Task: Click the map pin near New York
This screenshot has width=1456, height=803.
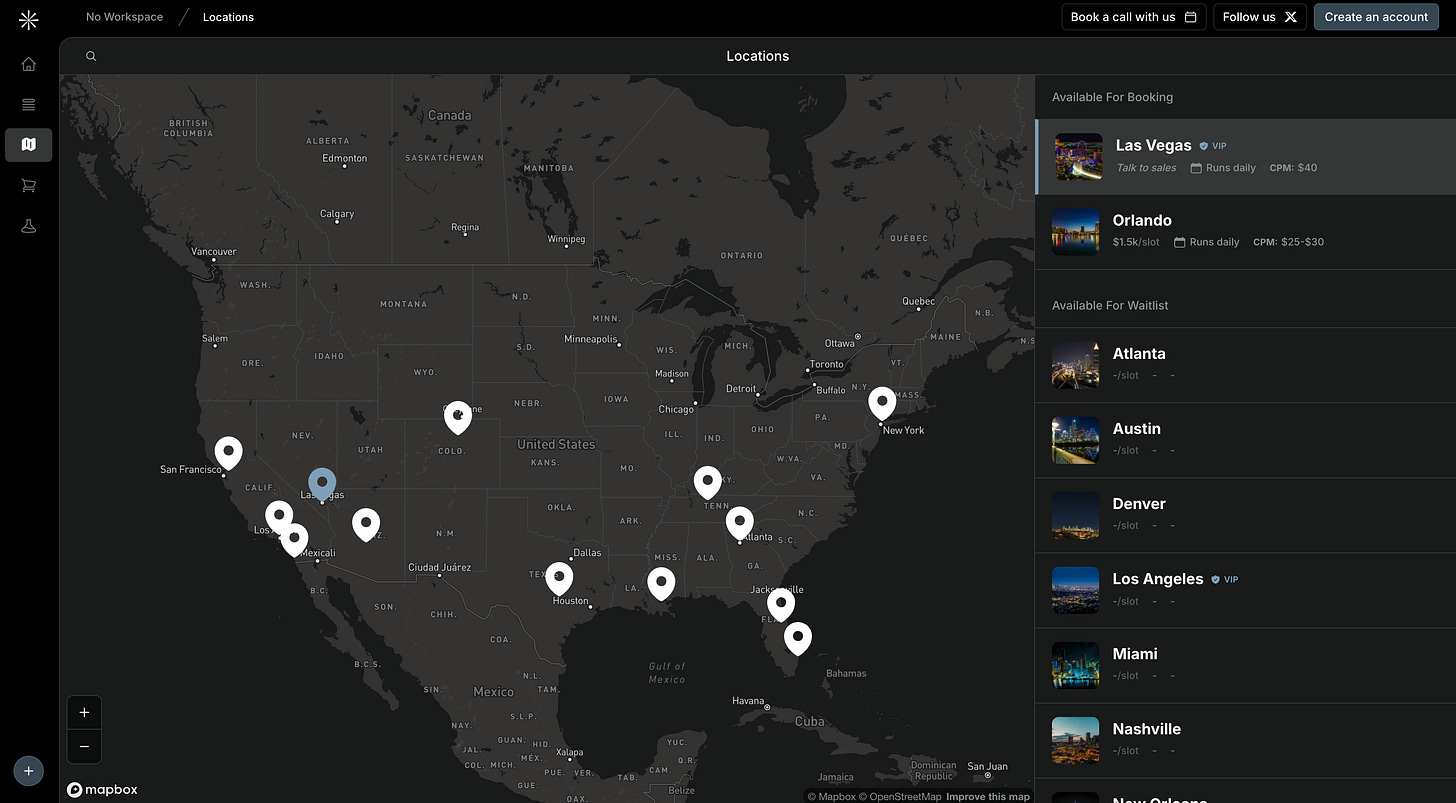Action: tap(882, 403)
